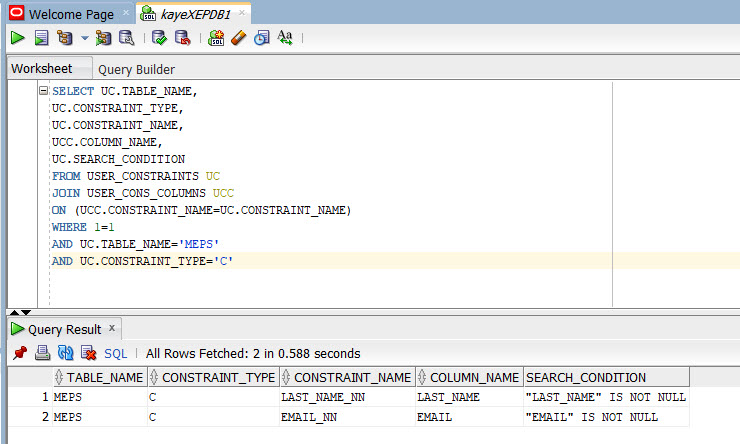
Task: Sort by CONSTRAINT_TYPE column header
Action: point(213,377)
